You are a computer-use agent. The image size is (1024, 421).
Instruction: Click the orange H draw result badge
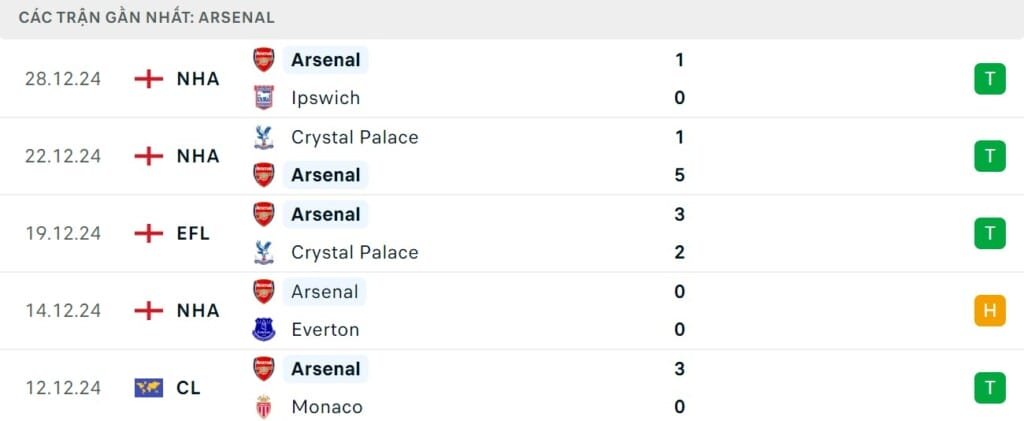pyautogui.click(x=989, y=311)
